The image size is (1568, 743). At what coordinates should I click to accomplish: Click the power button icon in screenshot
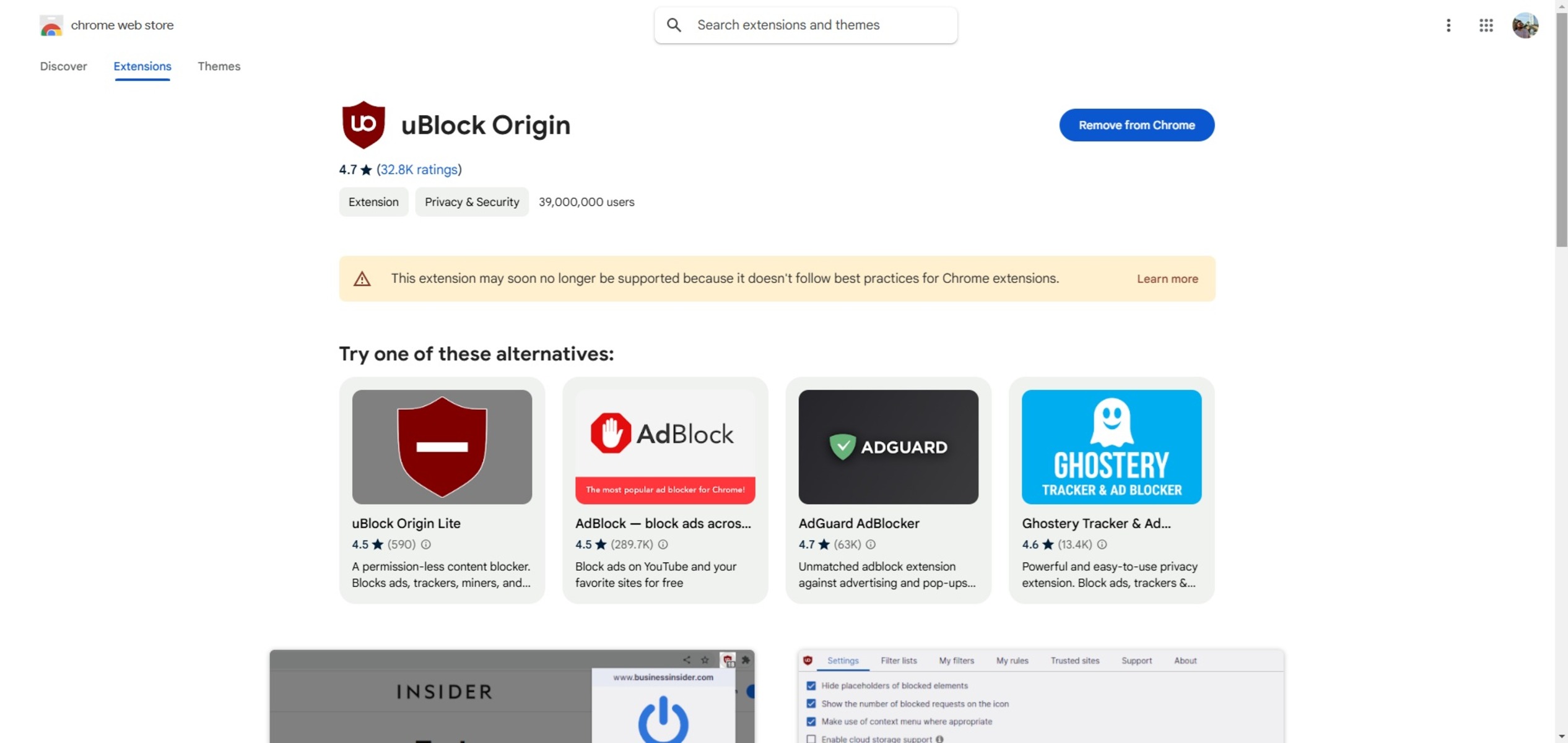coord(663,719)
